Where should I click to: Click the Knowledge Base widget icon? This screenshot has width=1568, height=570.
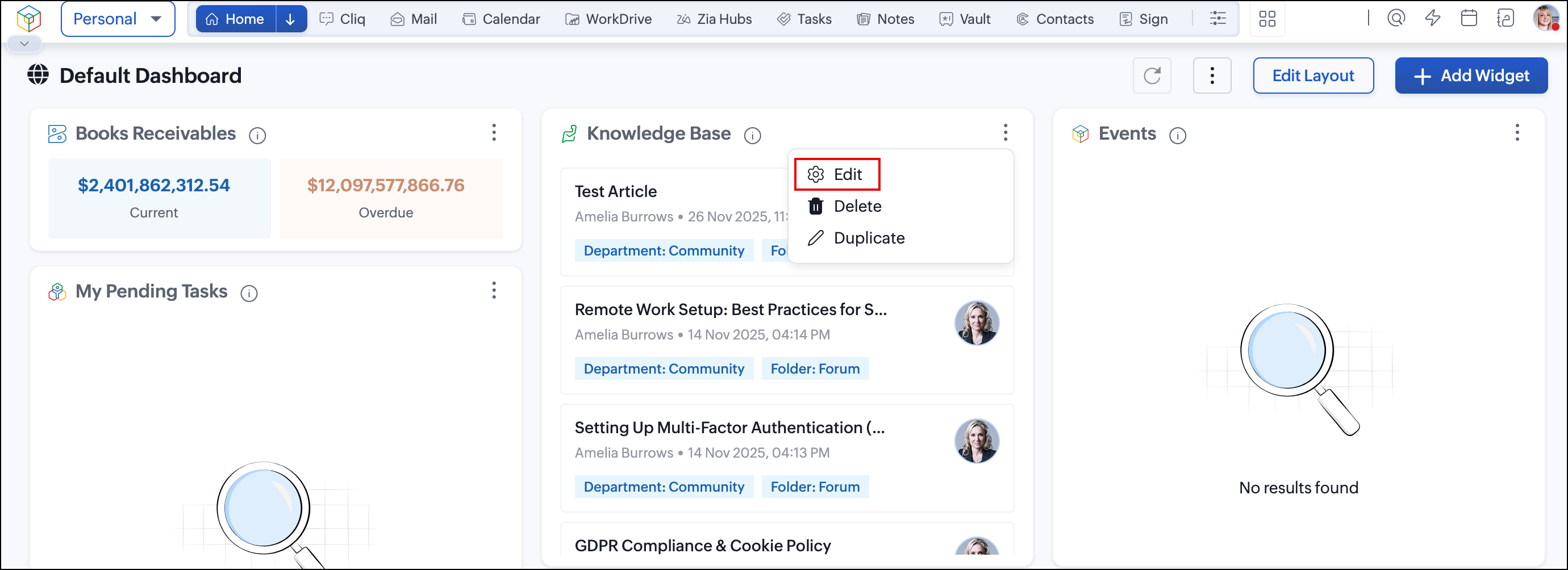click(x=569, y=134)
